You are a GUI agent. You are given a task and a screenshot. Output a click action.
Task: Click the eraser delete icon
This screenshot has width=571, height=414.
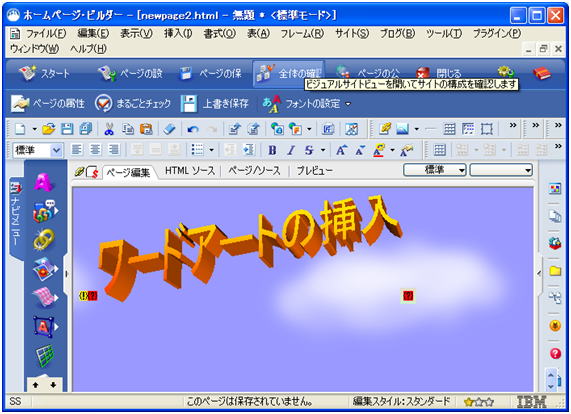click(x=169, y=129)
